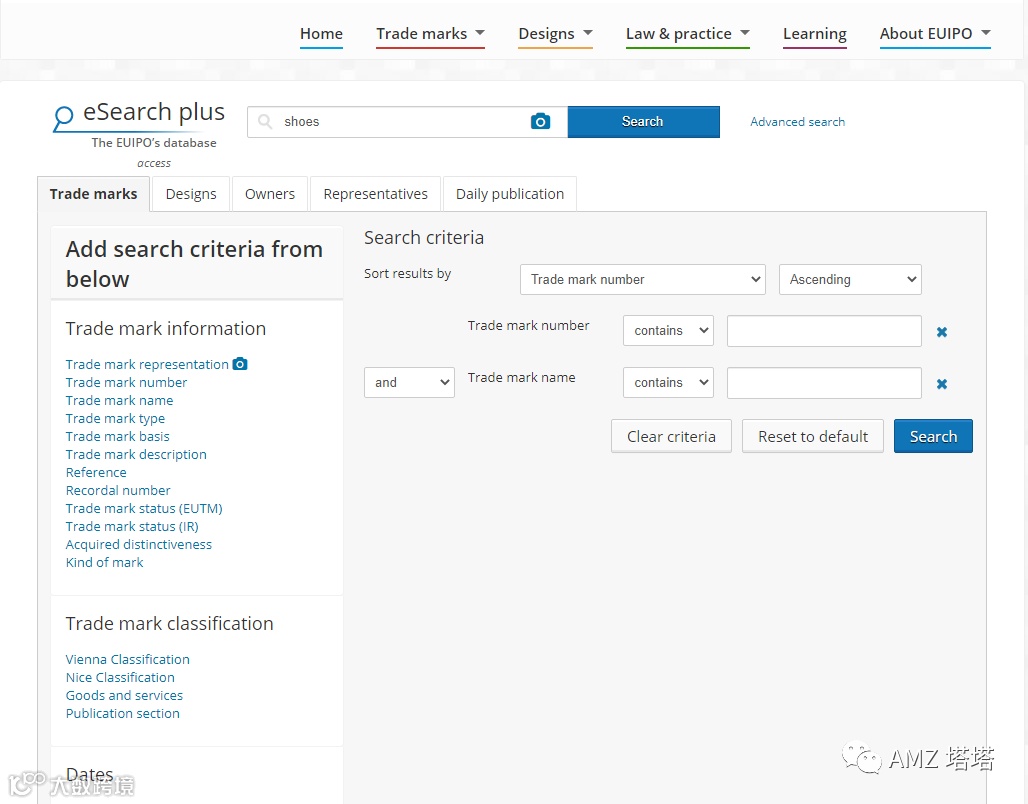
Task: Add Reference criterion
Action: [x=96, y=472]
